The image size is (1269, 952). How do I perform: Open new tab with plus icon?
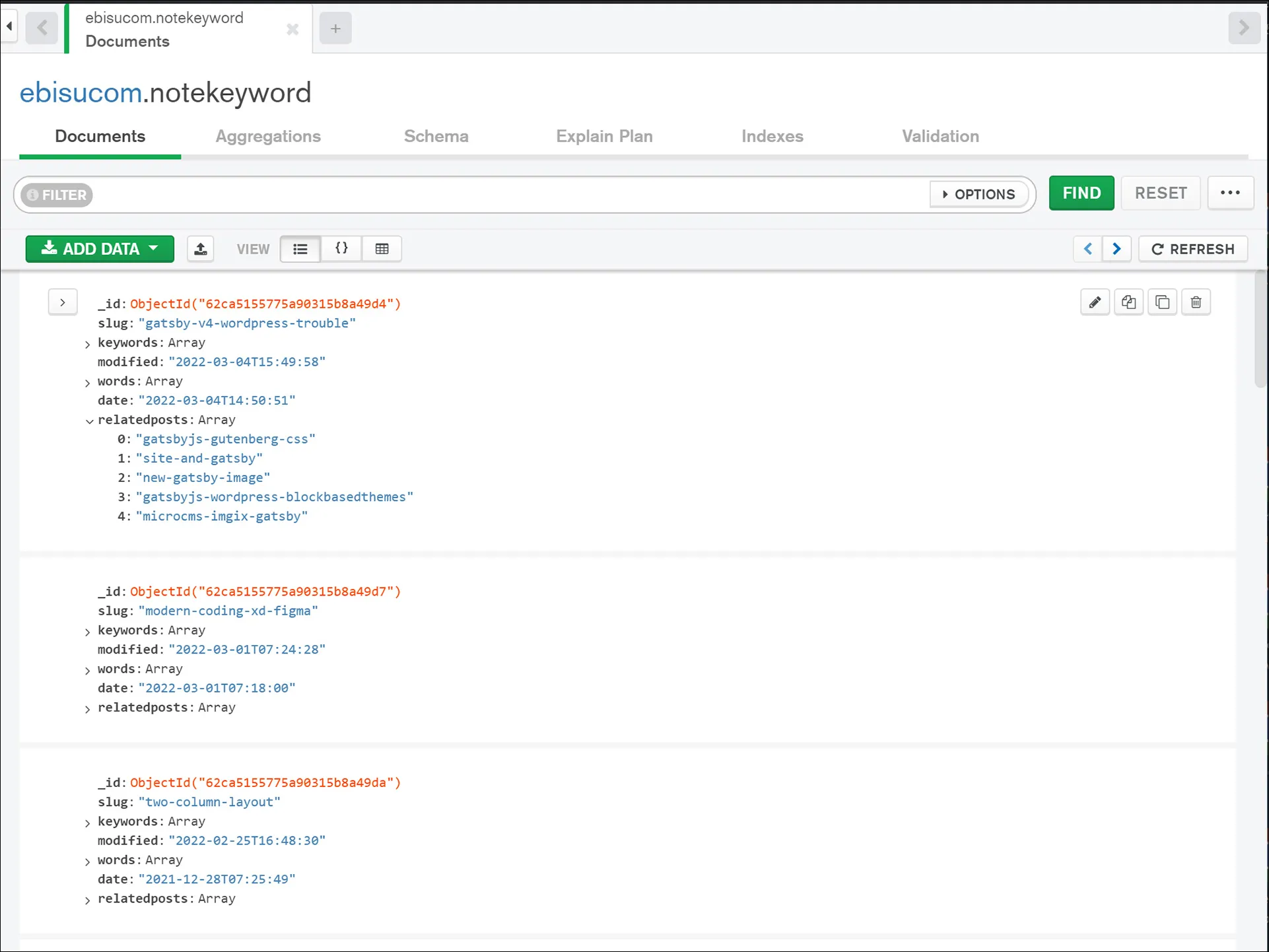tap(335, 28)
